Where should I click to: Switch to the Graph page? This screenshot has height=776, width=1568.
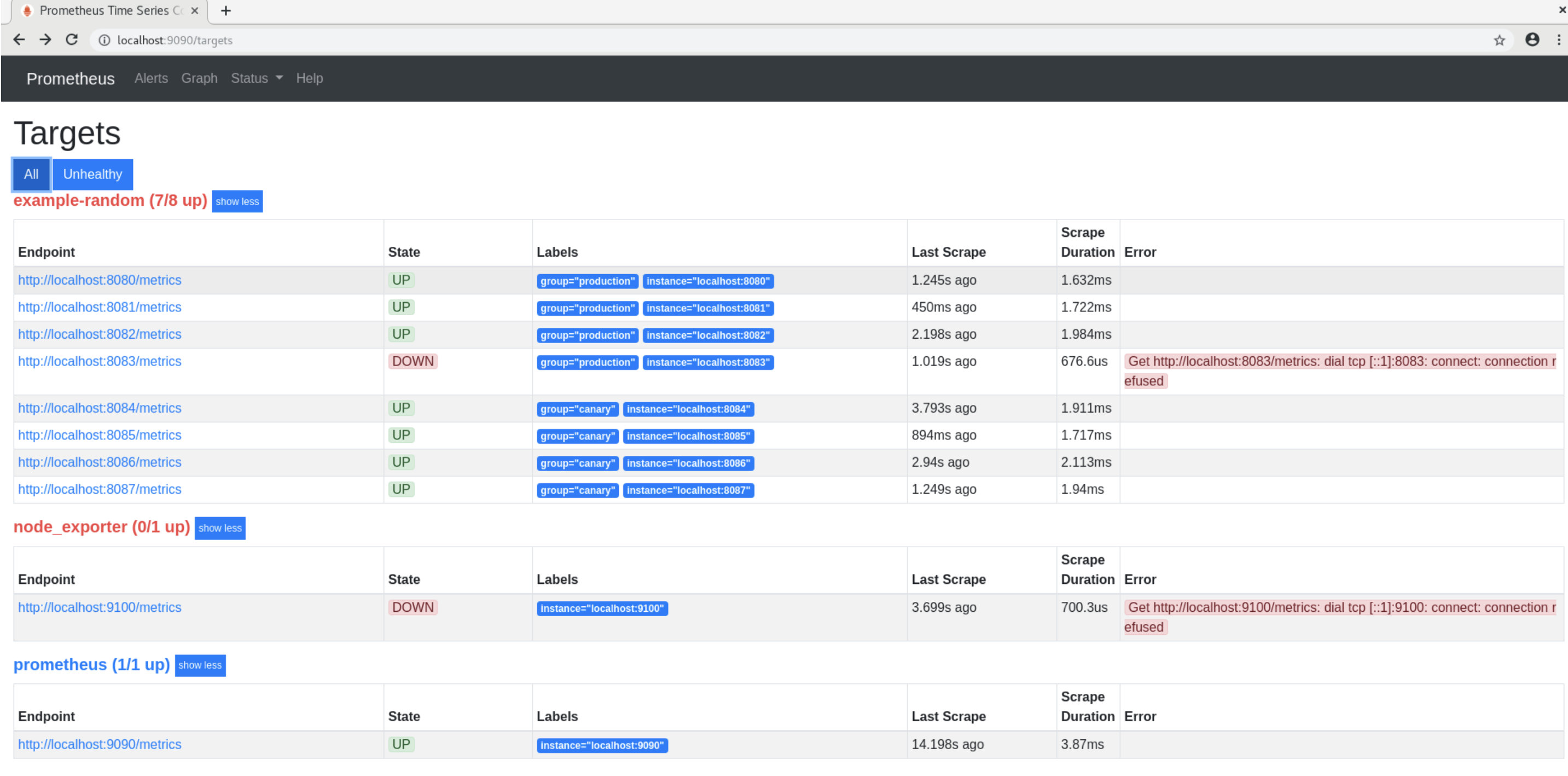[x=199, y=78]
